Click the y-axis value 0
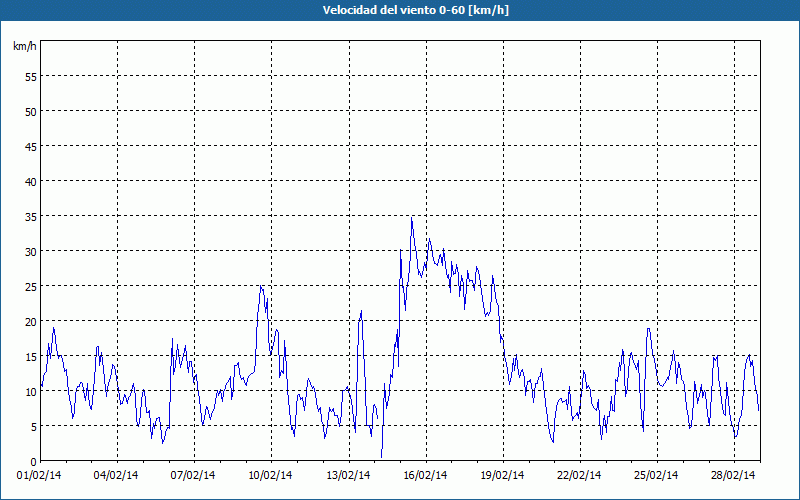The height and width of the screenshot is (500, 800). (34, 462)
